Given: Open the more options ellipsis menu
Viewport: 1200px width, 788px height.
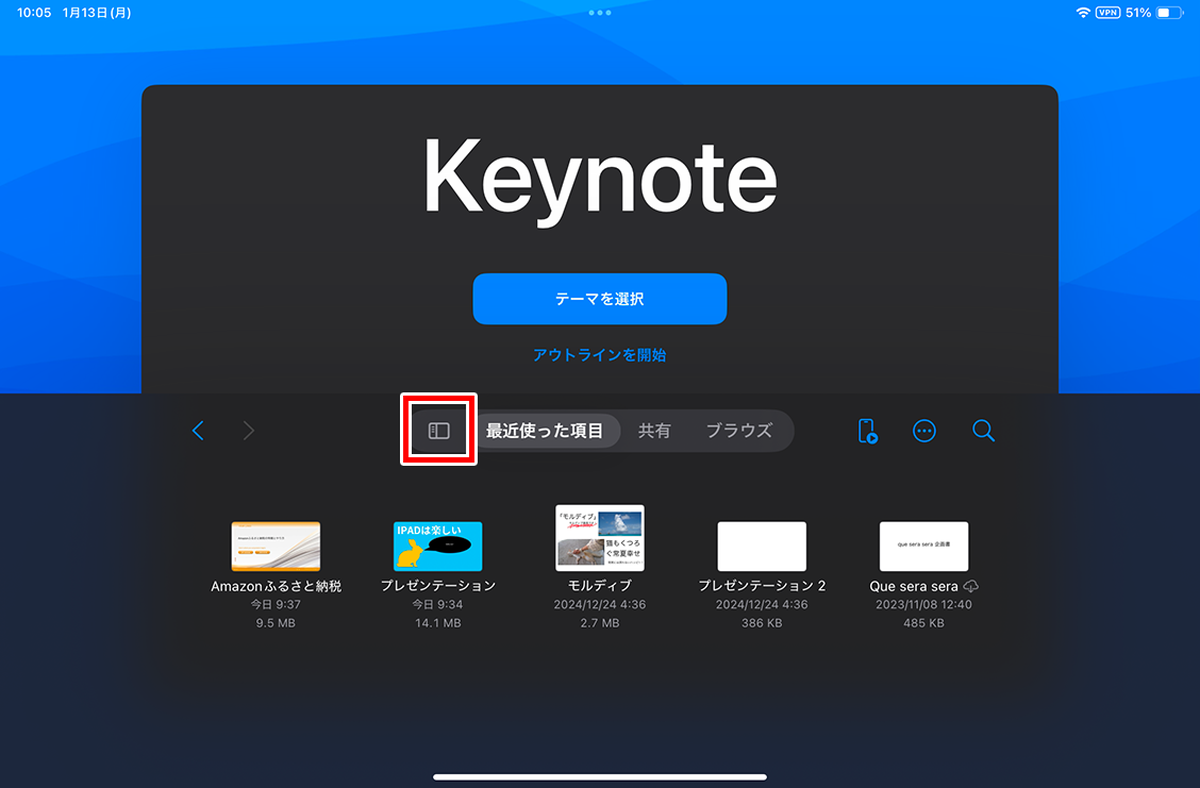Looking at the screenshot, I should [924, 431].
